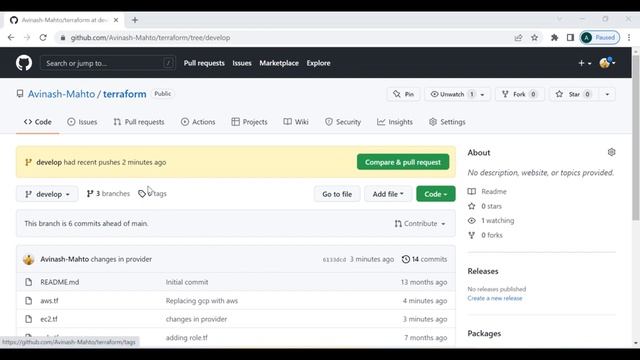Open the Security tab
The image size is (640, 360).
point(343,122)
